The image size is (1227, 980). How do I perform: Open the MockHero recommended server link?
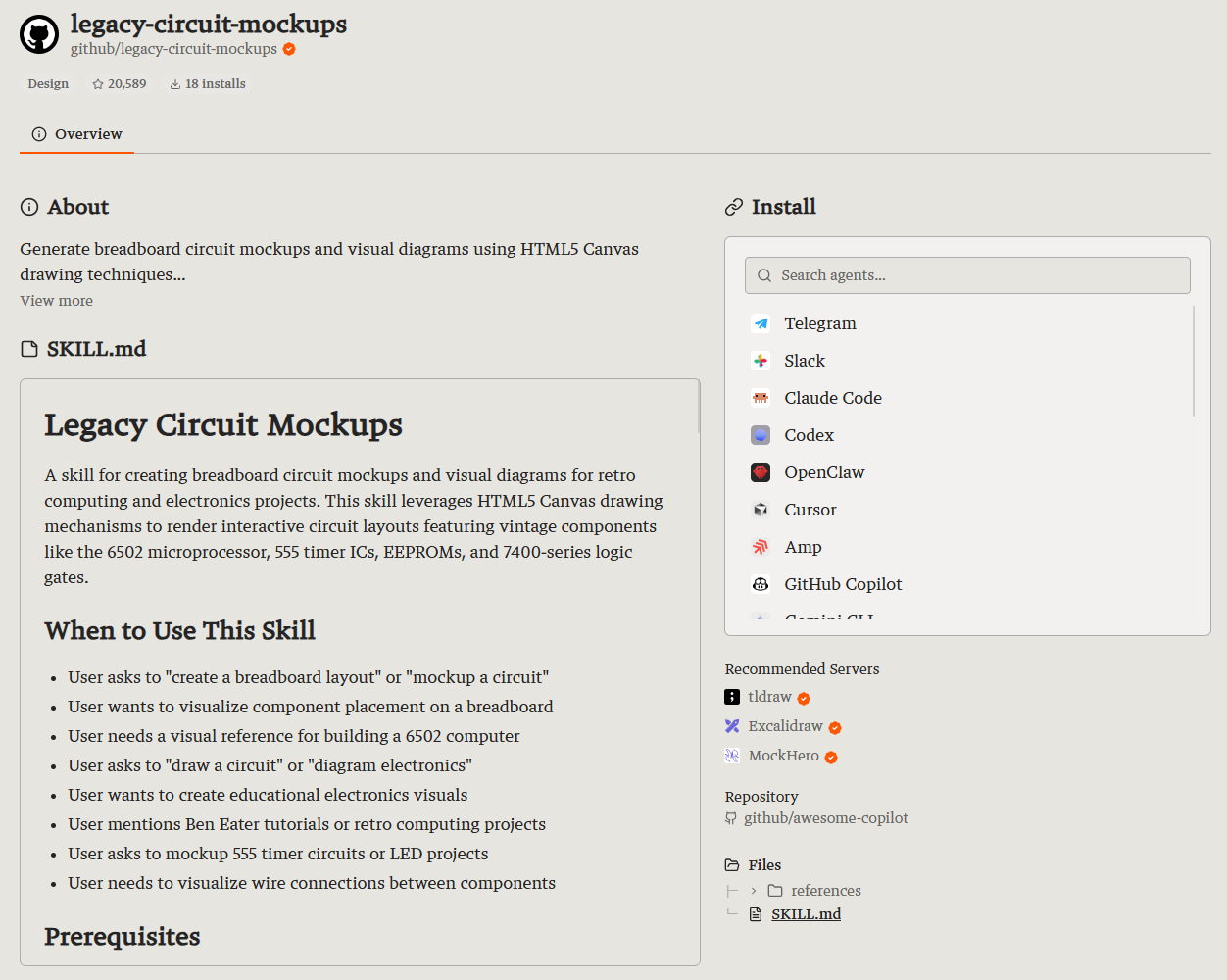coord(783,756)
